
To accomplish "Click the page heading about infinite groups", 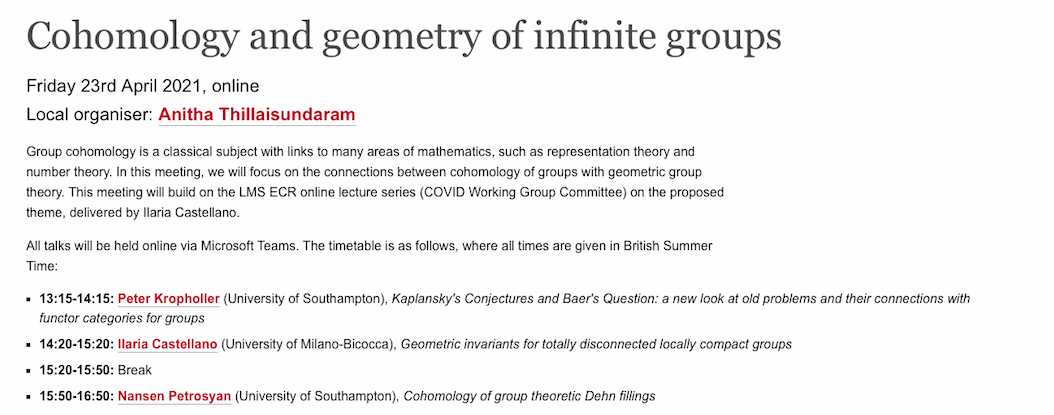I will tap(403, 37).
